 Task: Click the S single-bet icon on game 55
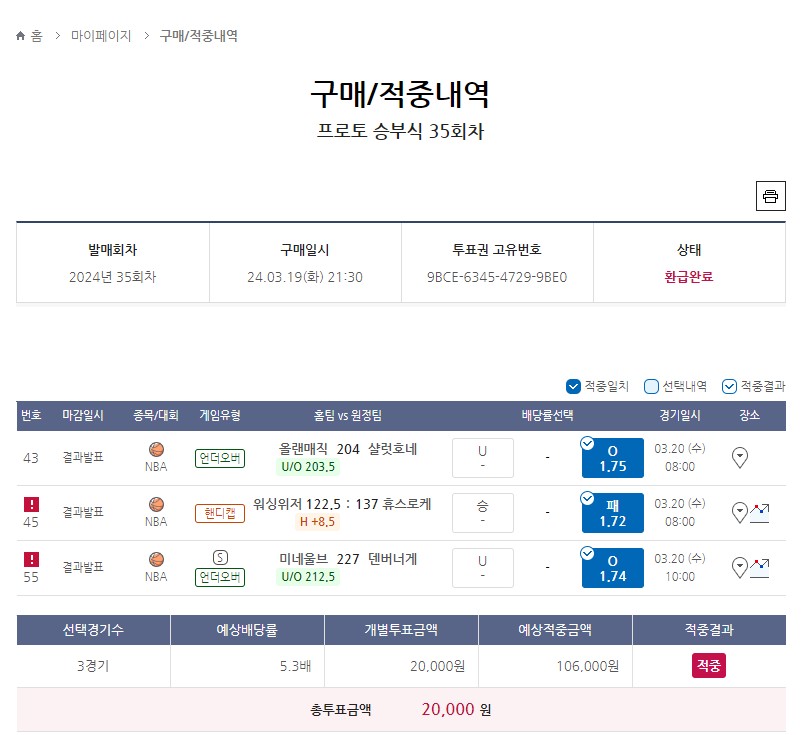point(220,557)
